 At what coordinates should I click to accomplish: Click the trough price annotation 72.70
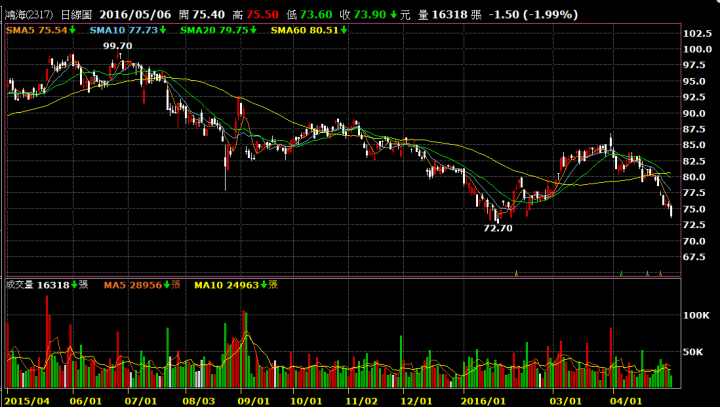498,228
